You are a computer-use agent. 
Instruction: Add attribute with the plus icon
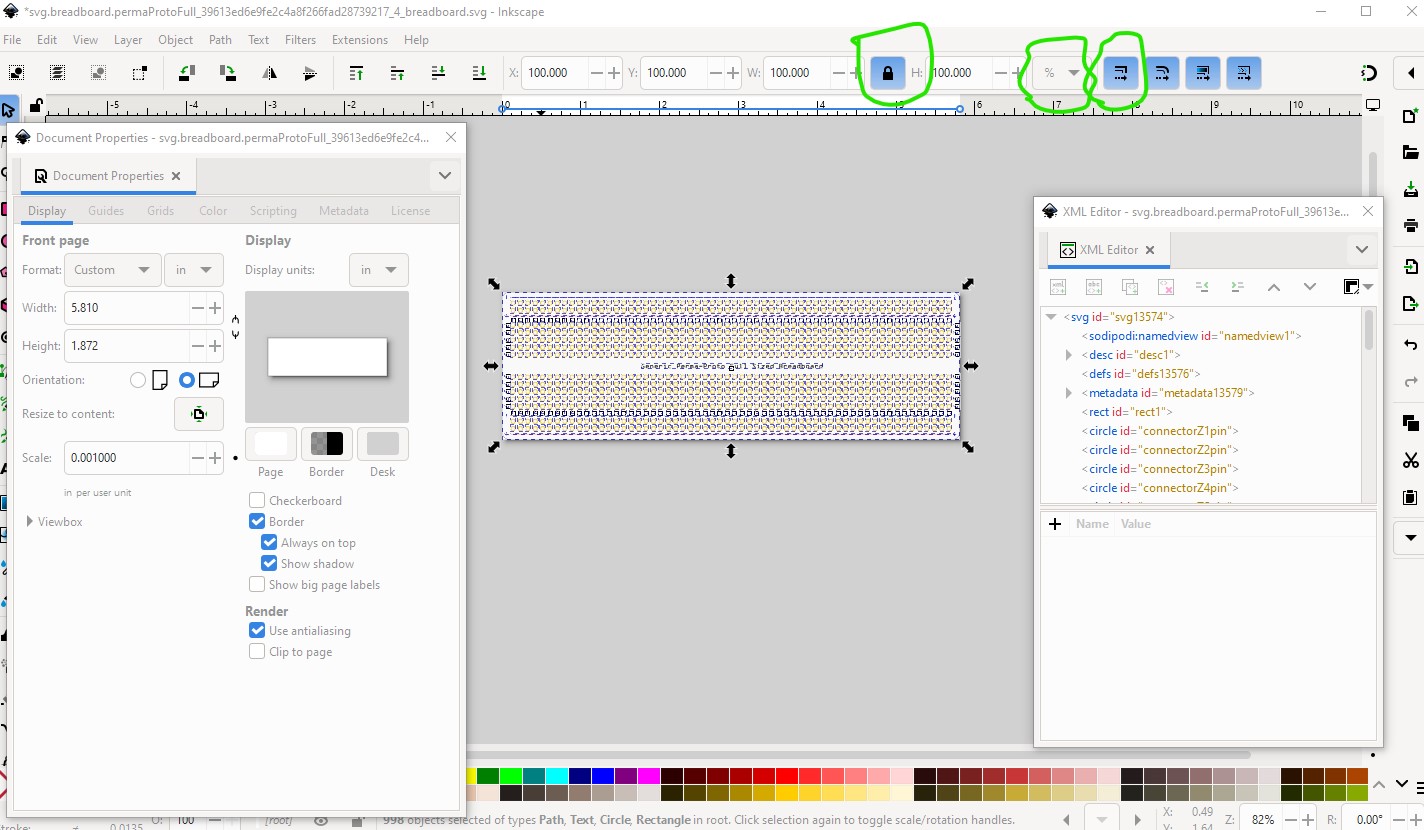point(1055,523)
